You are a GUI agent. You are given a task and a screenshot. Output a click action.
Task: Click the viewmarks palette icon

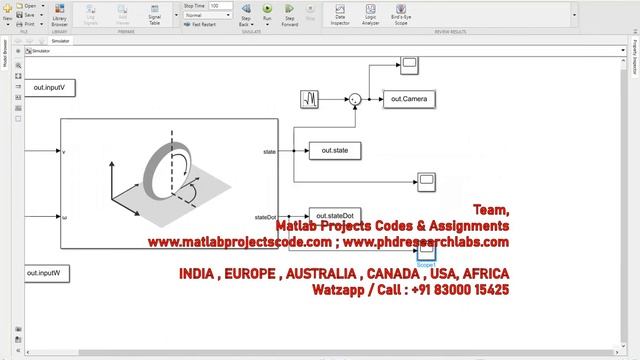tap(18, 340)
